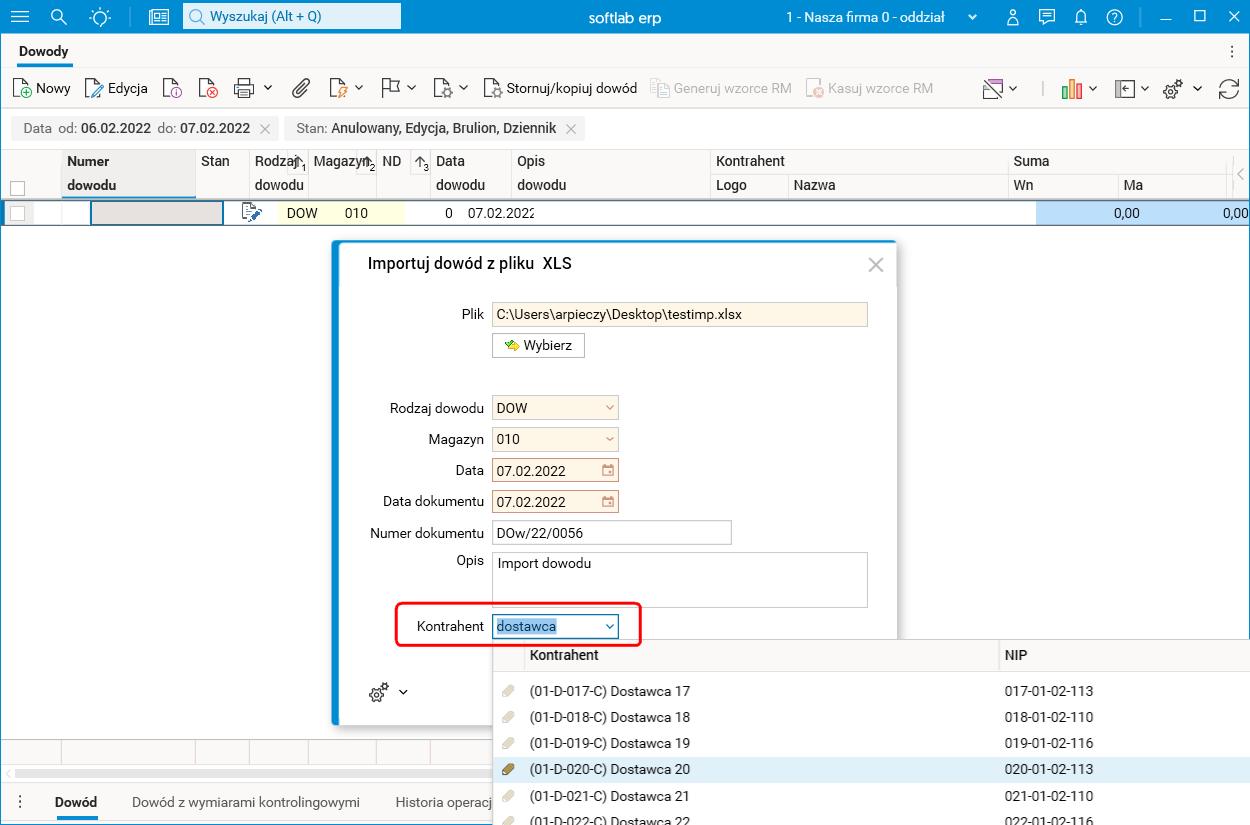The image size is (1250, 825).
Task: Open the chat messages icon
Action: [x=1047, y=17]
